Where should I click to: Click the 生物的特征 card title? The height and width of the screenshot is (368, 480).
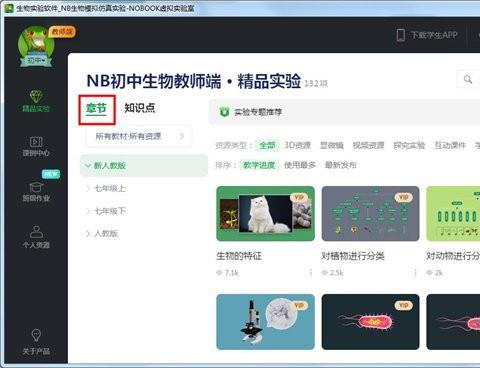point(239,256)
